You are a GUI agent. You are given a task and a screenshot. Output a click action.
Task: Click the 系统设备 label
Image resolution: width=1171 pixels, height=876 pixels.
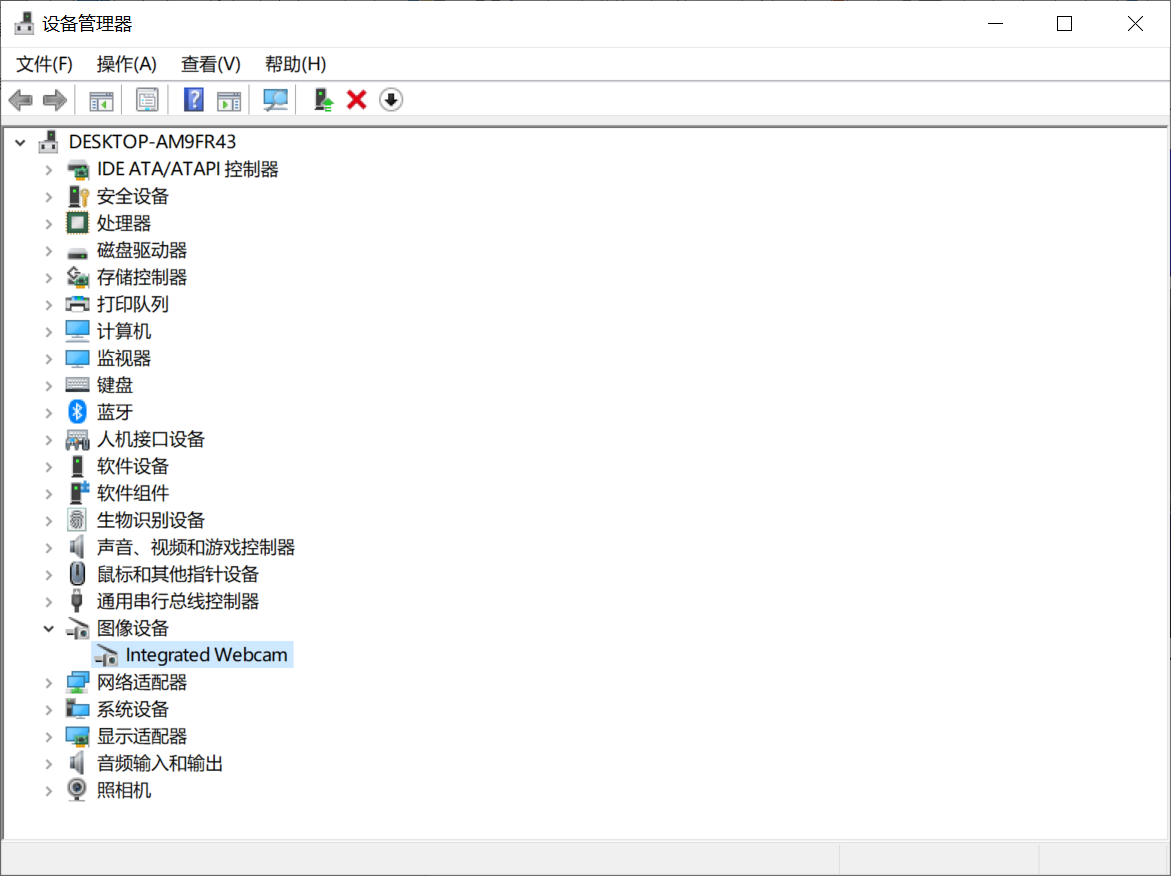(x=133, y=709)
